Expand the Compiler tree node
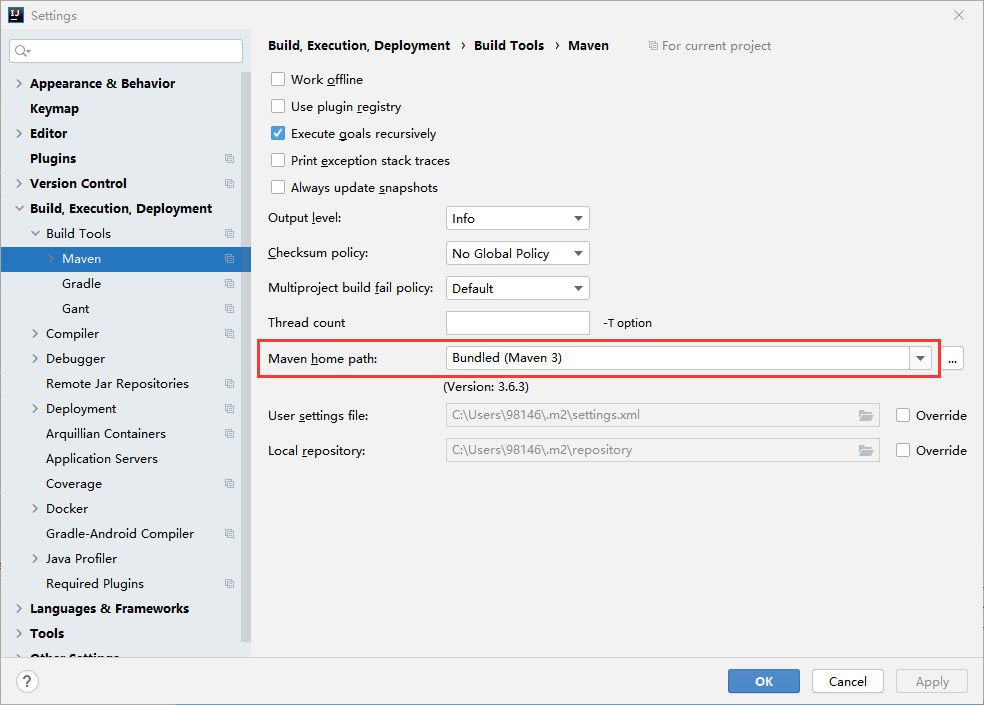The image size is (984, 705). pyautogui.click(x=36, y=334)
